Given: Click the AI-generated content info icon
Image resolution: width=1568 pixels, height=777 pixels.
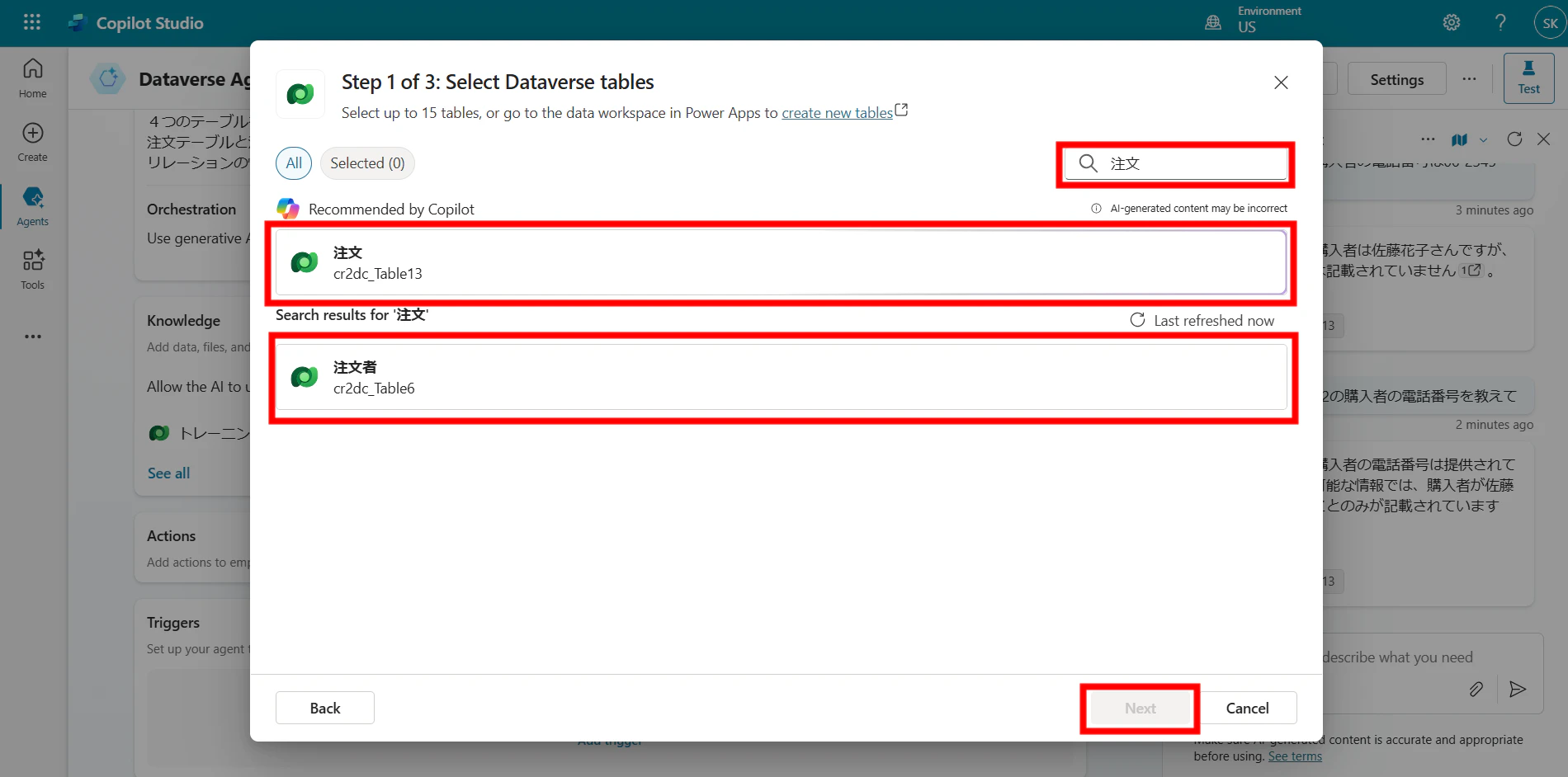Looking at the screenshot, I should click(1096, 209).
